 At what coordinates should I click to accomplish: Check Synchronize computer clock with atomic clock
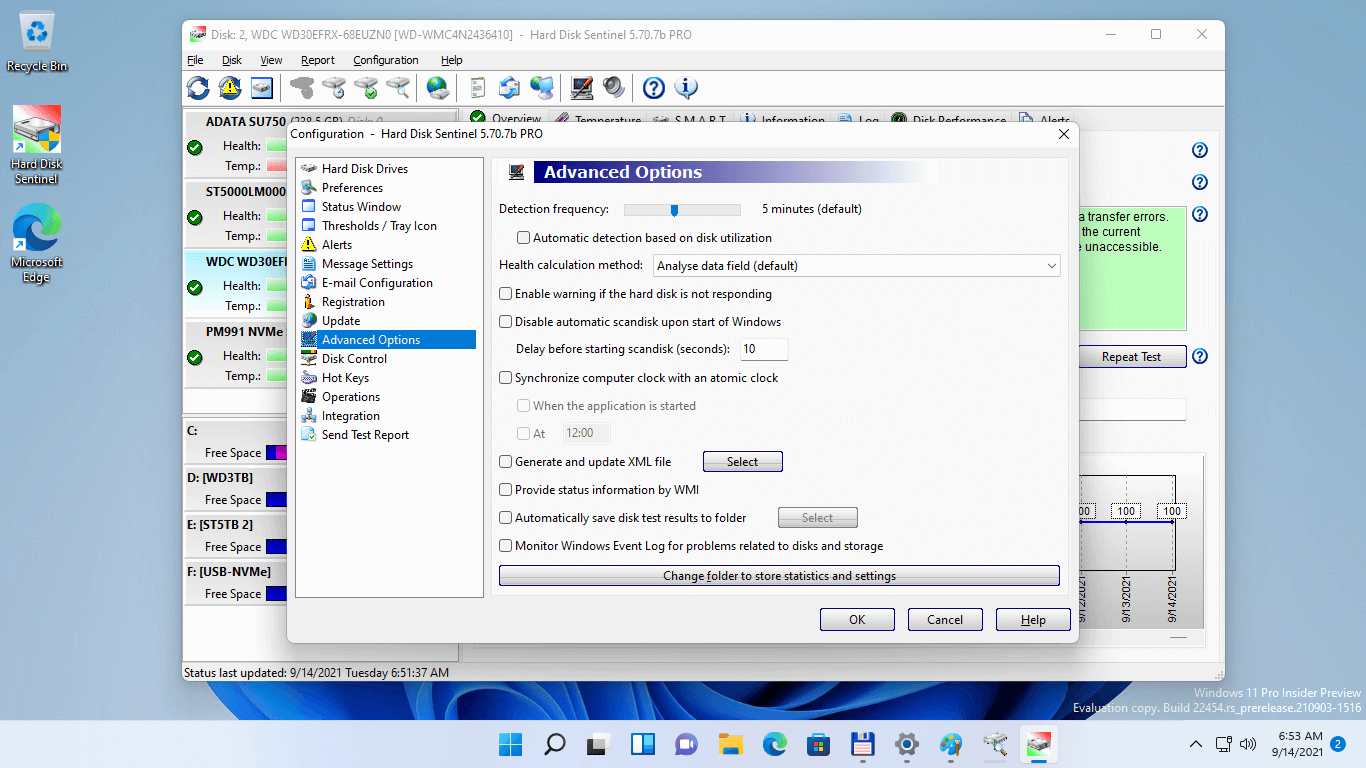point(506,378)
